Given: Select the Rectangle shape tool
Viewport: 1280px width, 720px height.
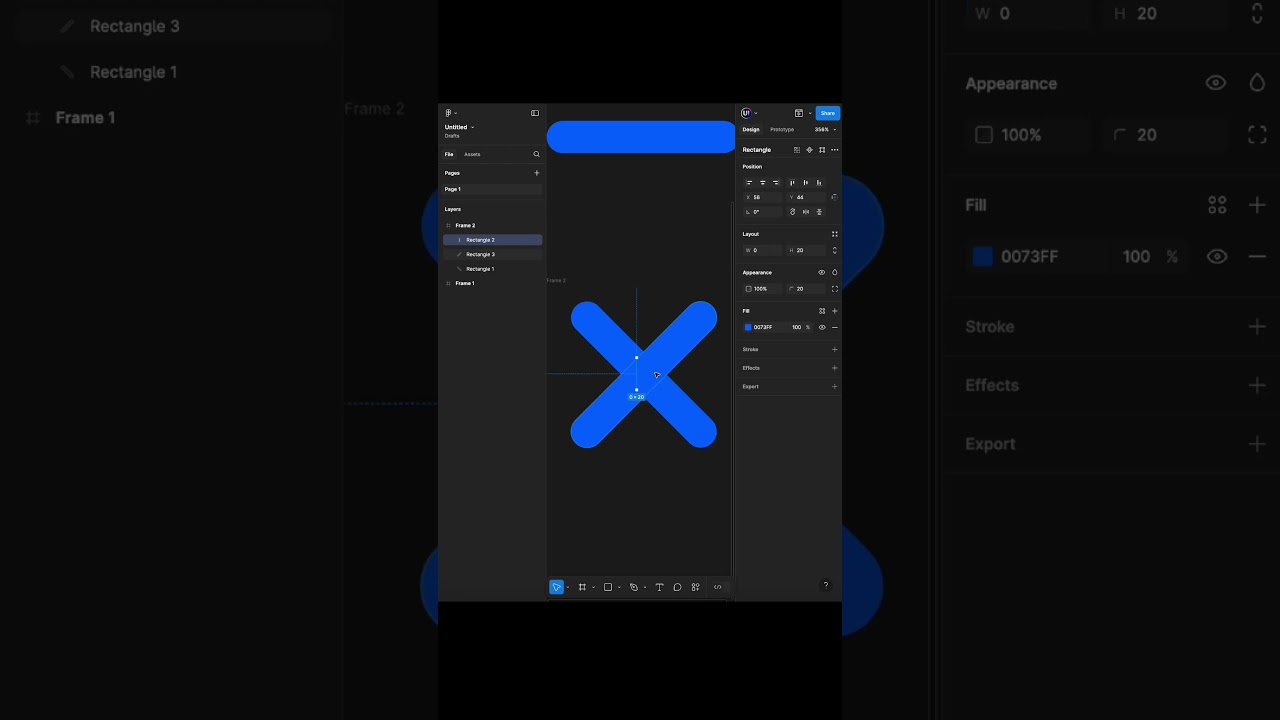Looking at the screenshot, I should point(607,587).
